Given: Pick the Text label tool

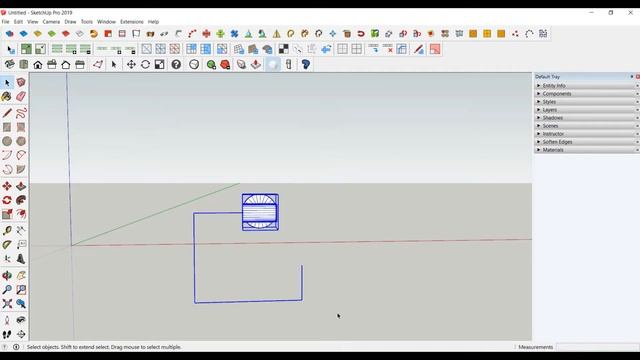Looking at the screenshot, I should [21, 244].
